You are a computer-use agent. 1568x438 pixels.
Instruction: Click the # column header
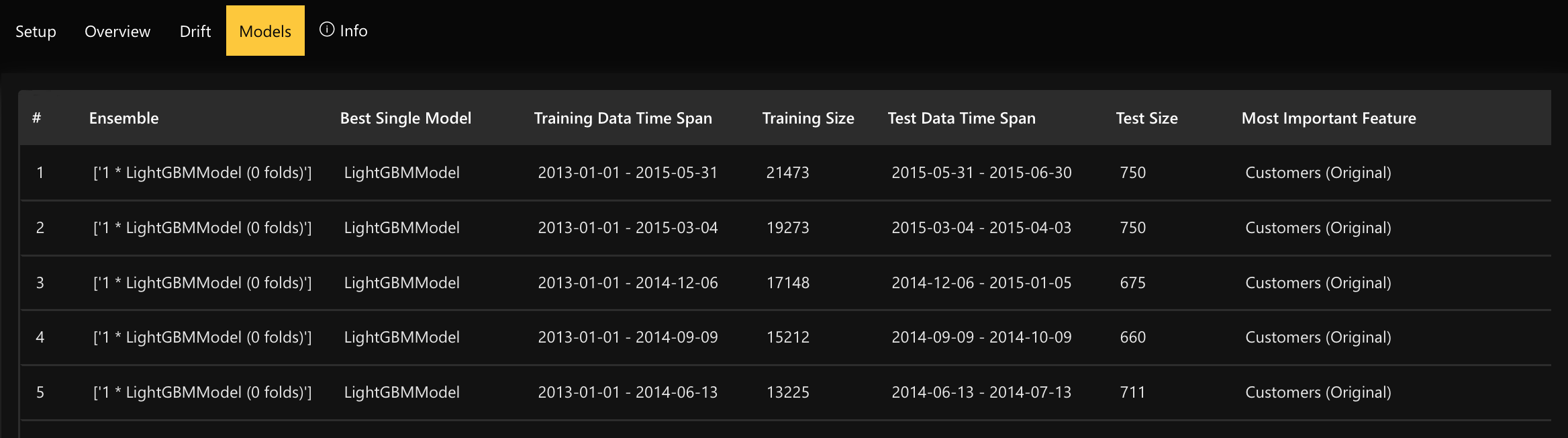click(37, 118)
